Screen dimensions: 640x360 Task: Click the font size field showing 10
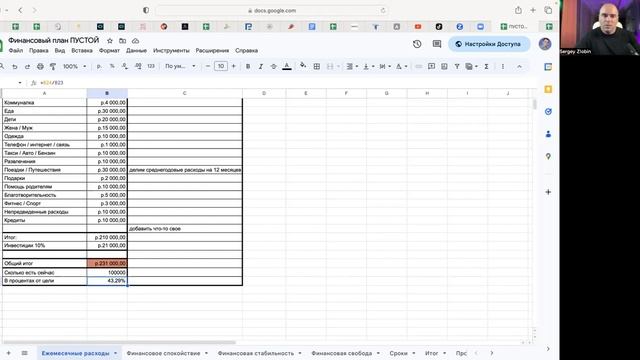tap(221, 66)
